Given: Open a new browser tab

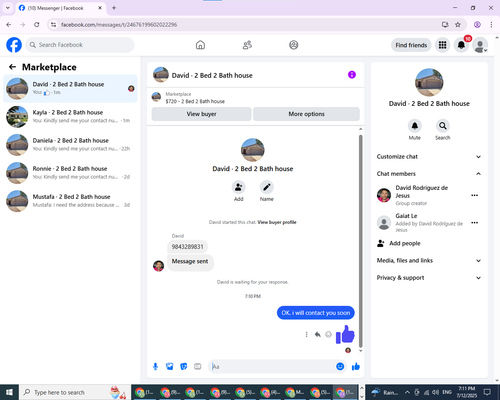Looking at the screenshot, I should [114, 8].
